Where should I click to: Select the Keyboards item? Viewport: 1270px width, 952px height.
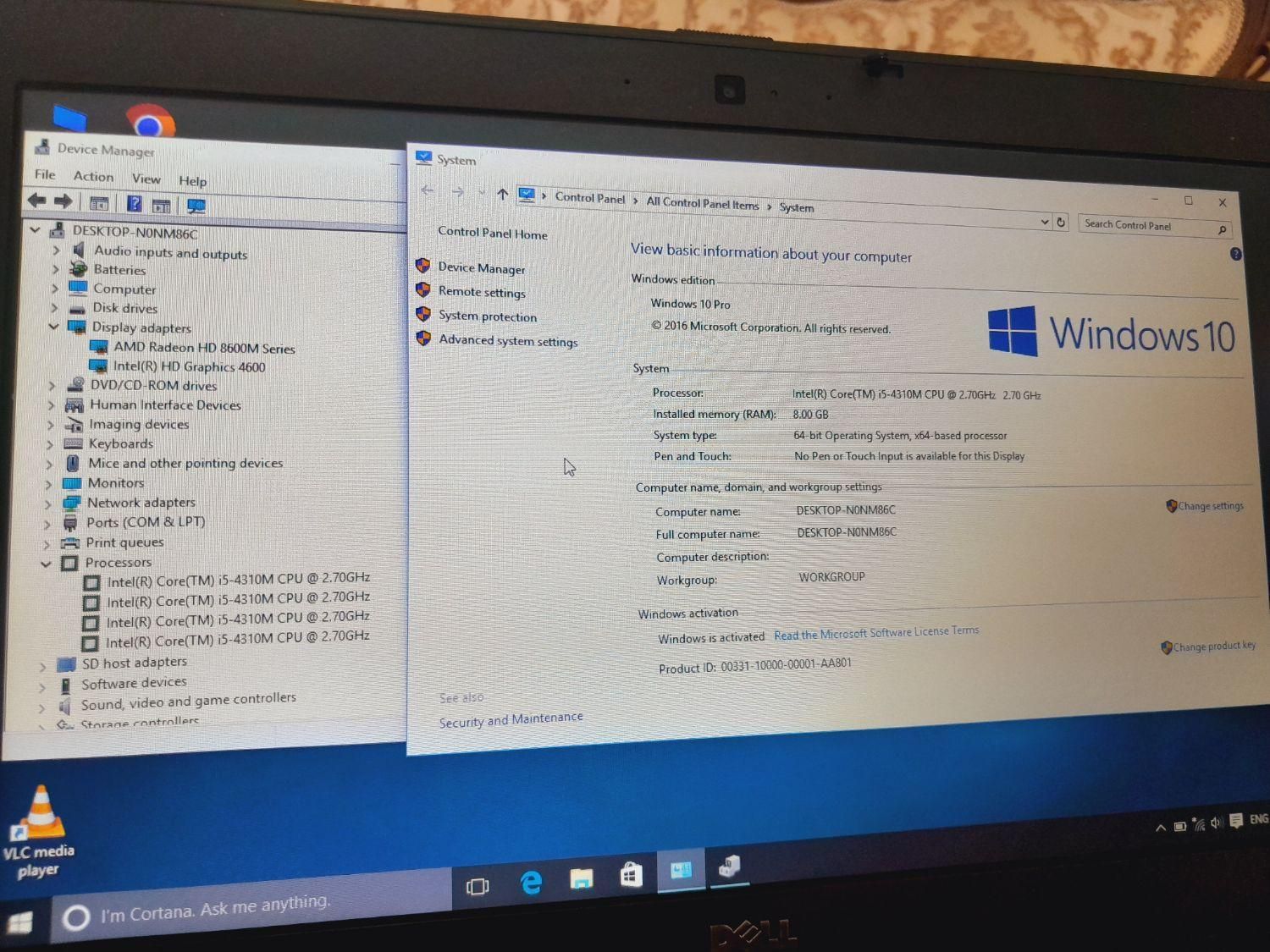coord(121,443)
